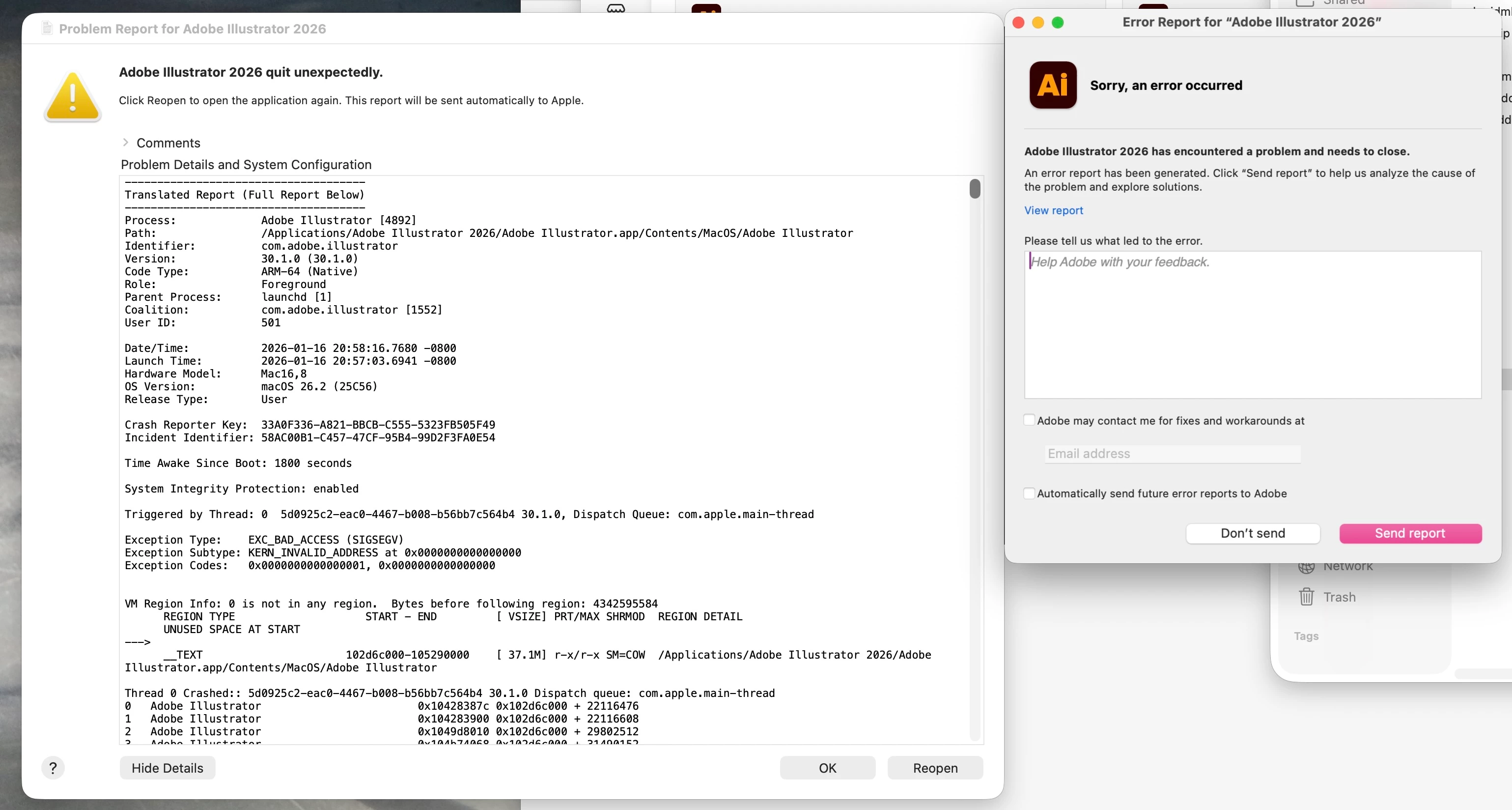The image size is (1512, 810).
Task: Click the Don't send button
Action: tap(1253, 533)
